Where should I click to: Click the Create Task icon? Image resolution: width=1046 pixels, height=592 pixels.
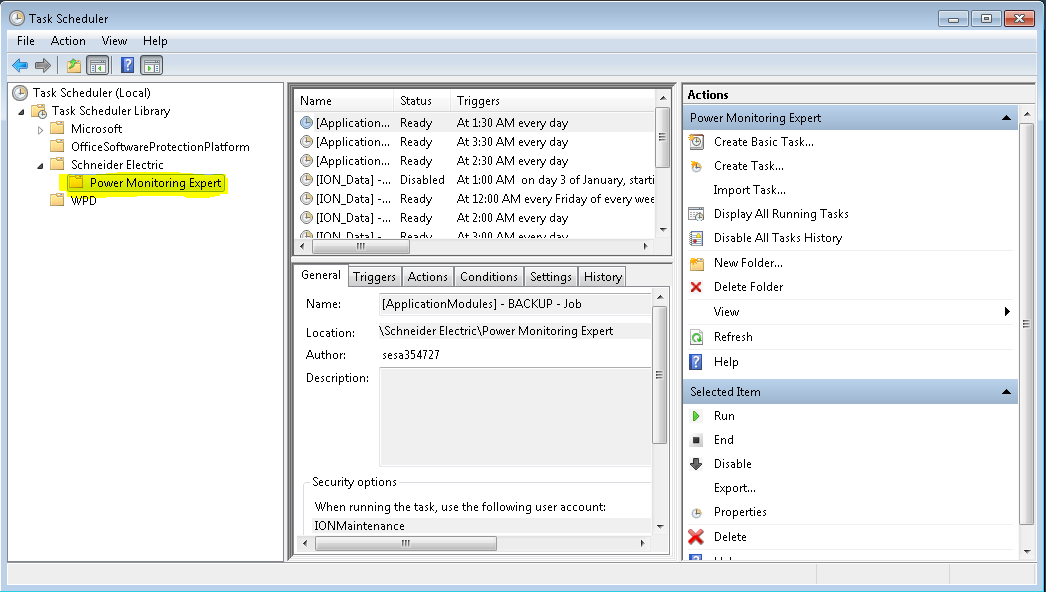tap(696, 166)
